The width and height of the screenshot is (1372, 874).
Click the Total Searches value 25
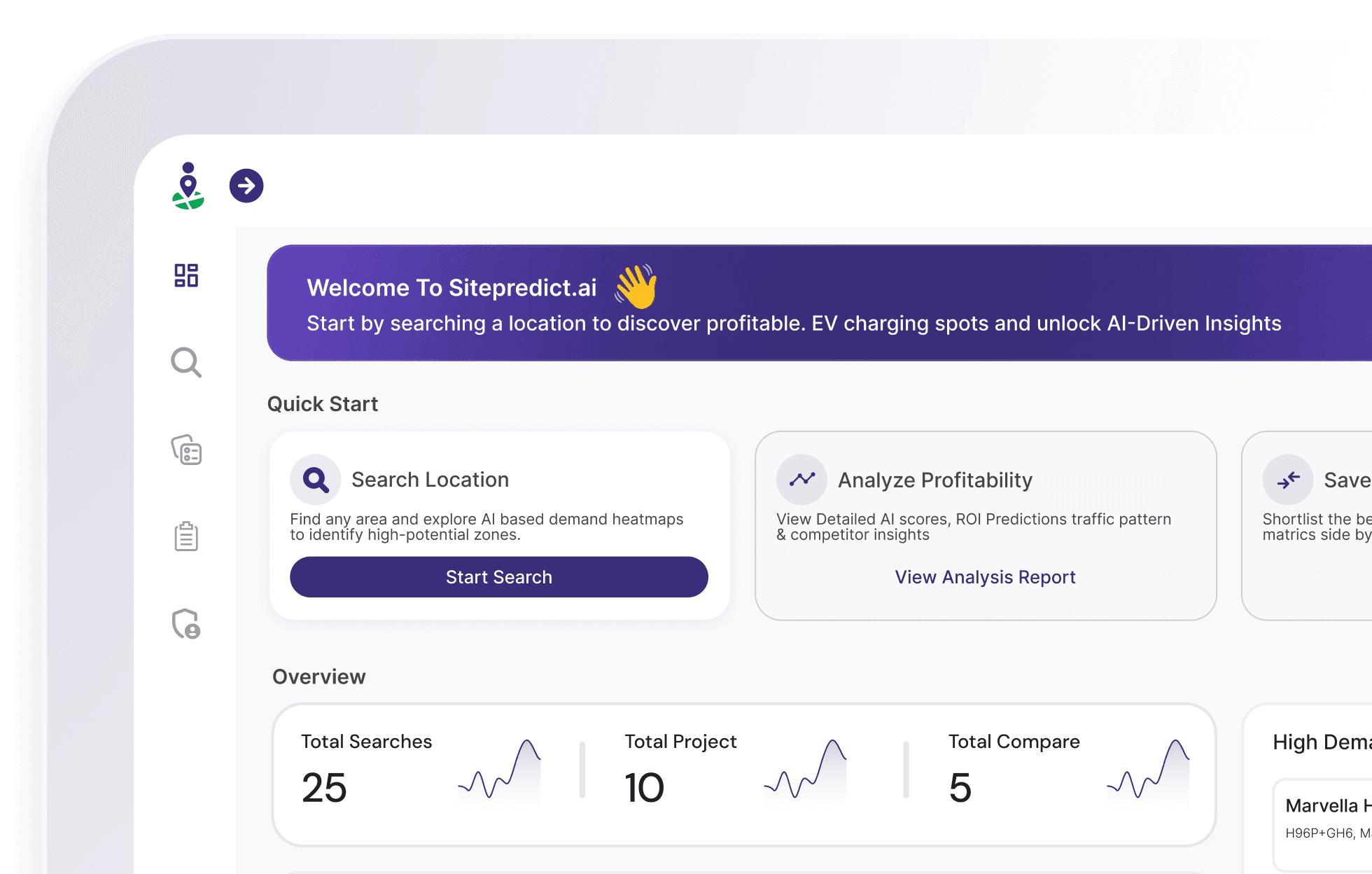(x=324, y=788)
